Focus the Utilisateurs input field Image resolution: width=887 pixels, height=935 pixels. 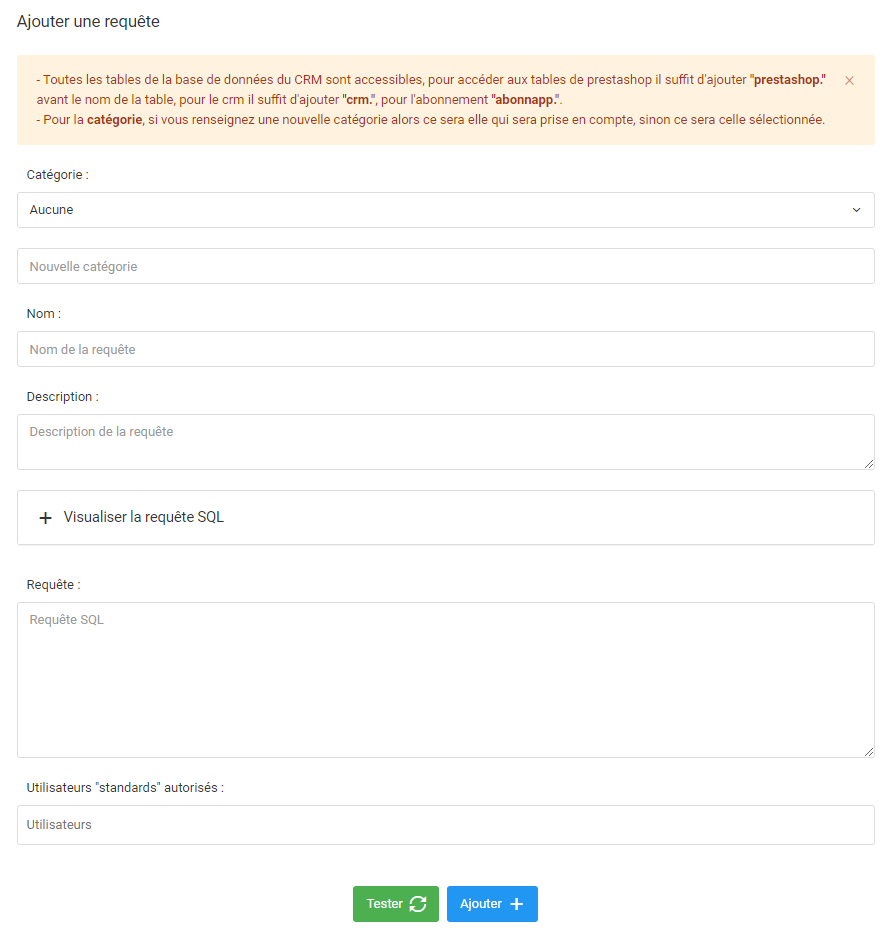pyautogui.click(x=446, y=825)
